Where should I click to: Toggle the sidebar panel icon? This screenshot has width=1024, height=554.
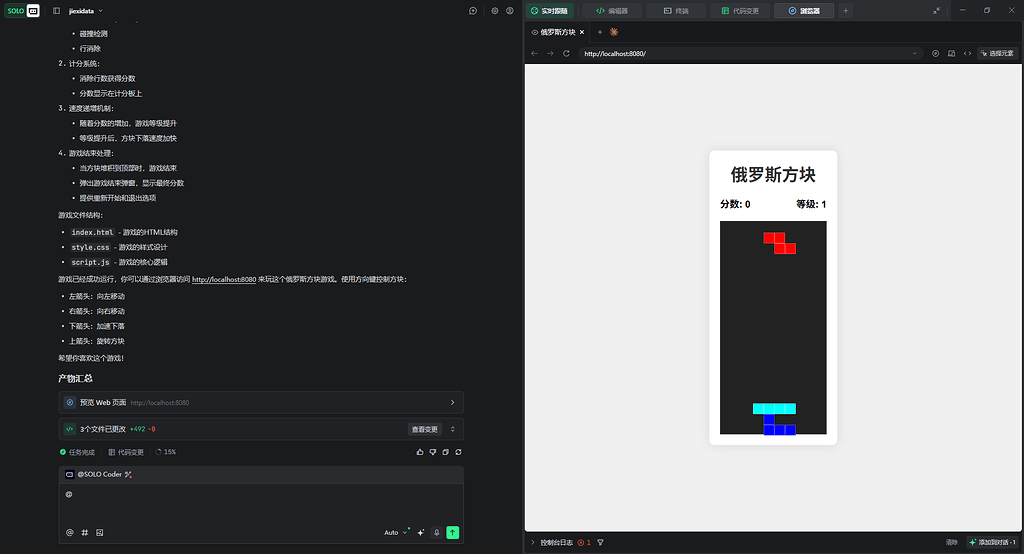pos(56,10)
